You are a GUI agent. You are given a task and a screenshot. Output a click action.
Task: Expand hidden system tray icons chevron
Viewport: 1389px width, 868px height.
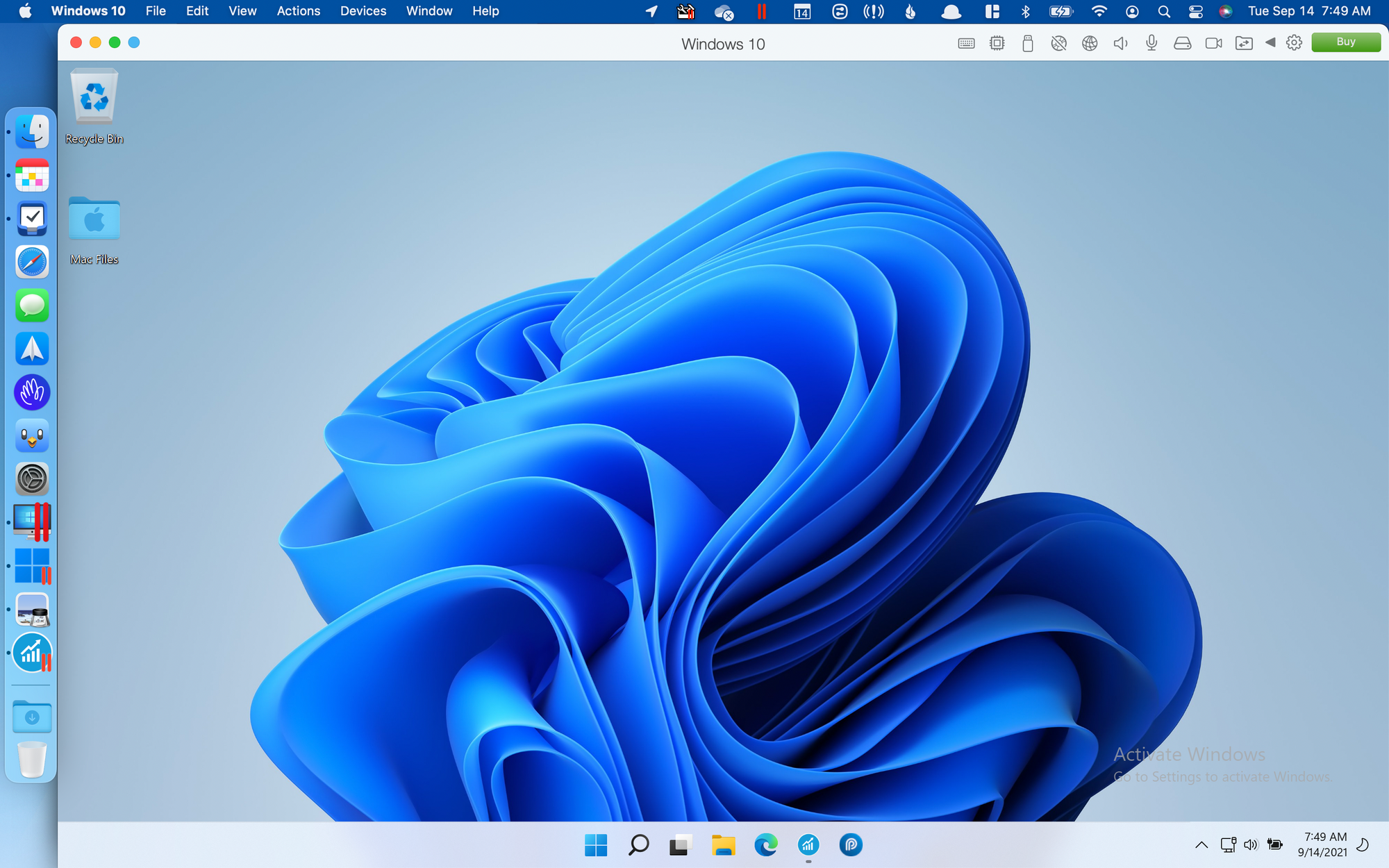point(1201,845)
